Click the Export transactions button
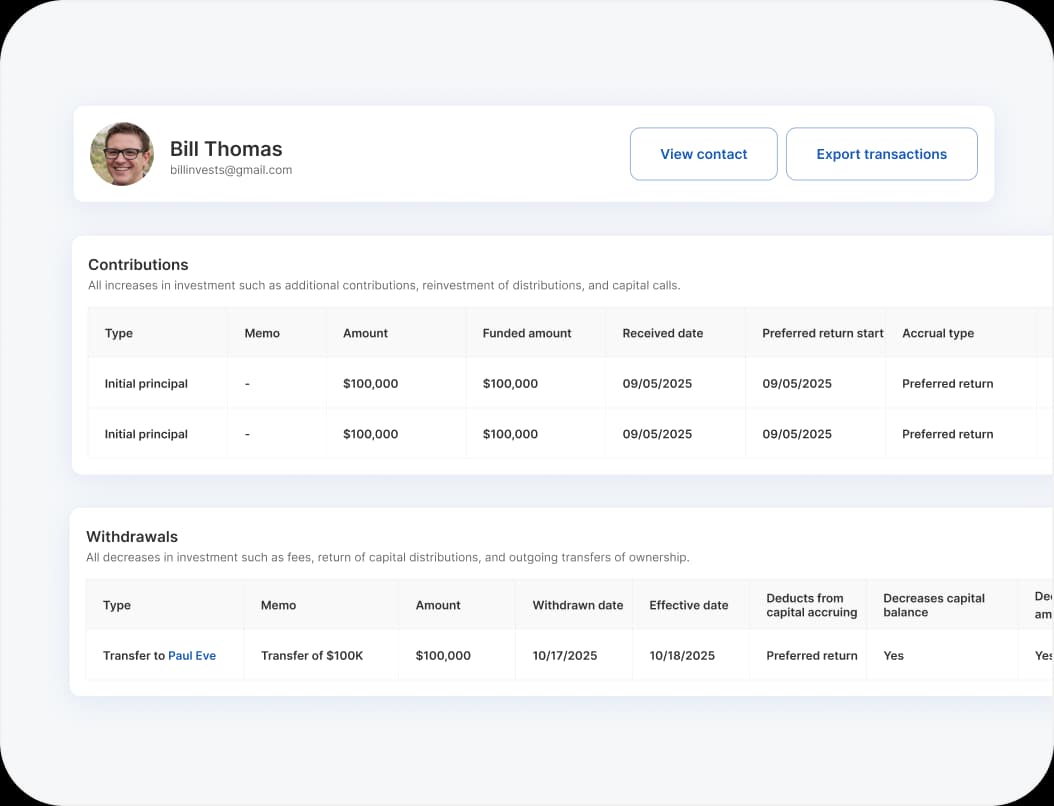This screenshot has width=1054, height=806. pos(881,154)
